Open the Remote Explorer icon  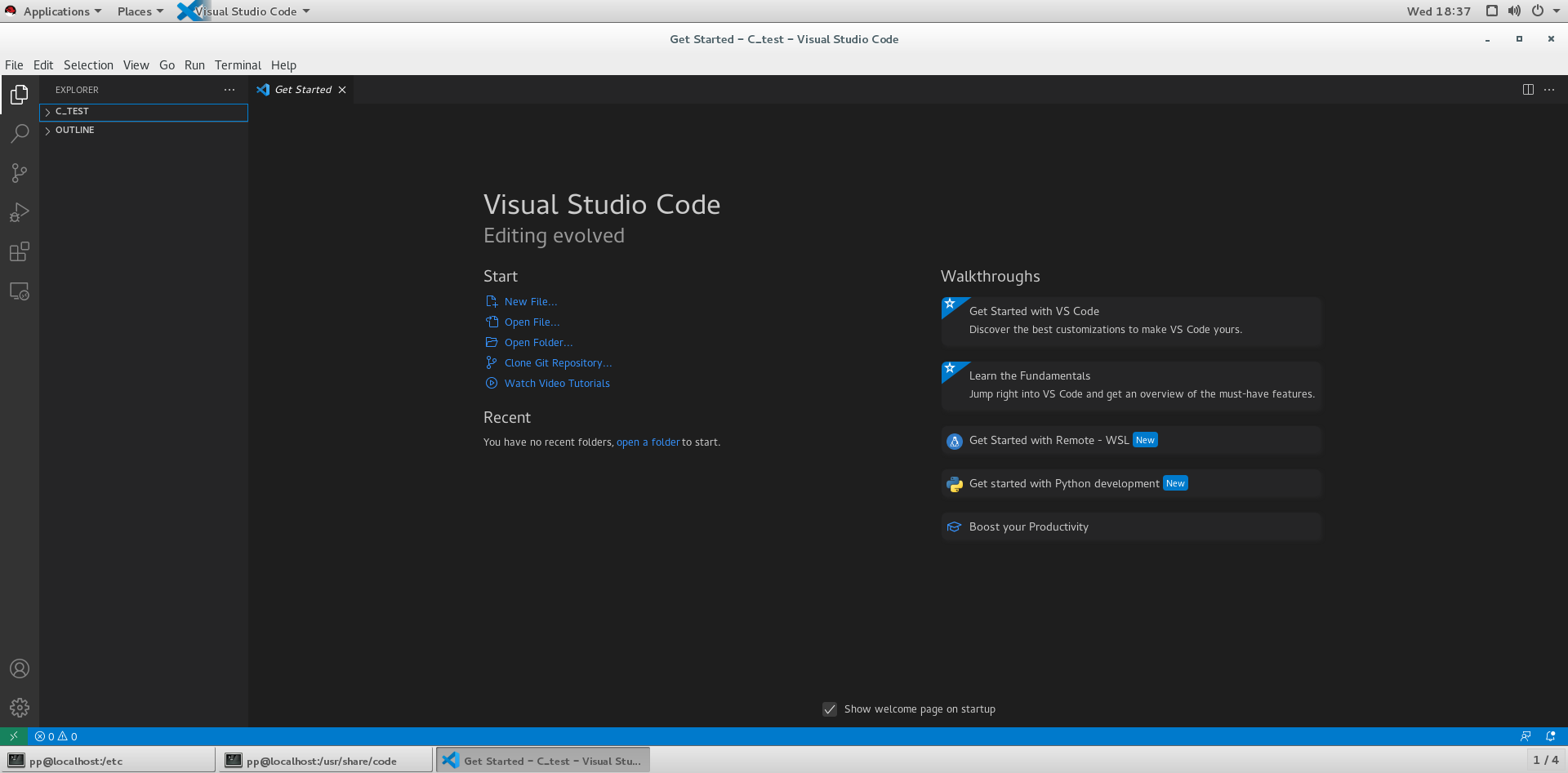click(x=20, y=291)
